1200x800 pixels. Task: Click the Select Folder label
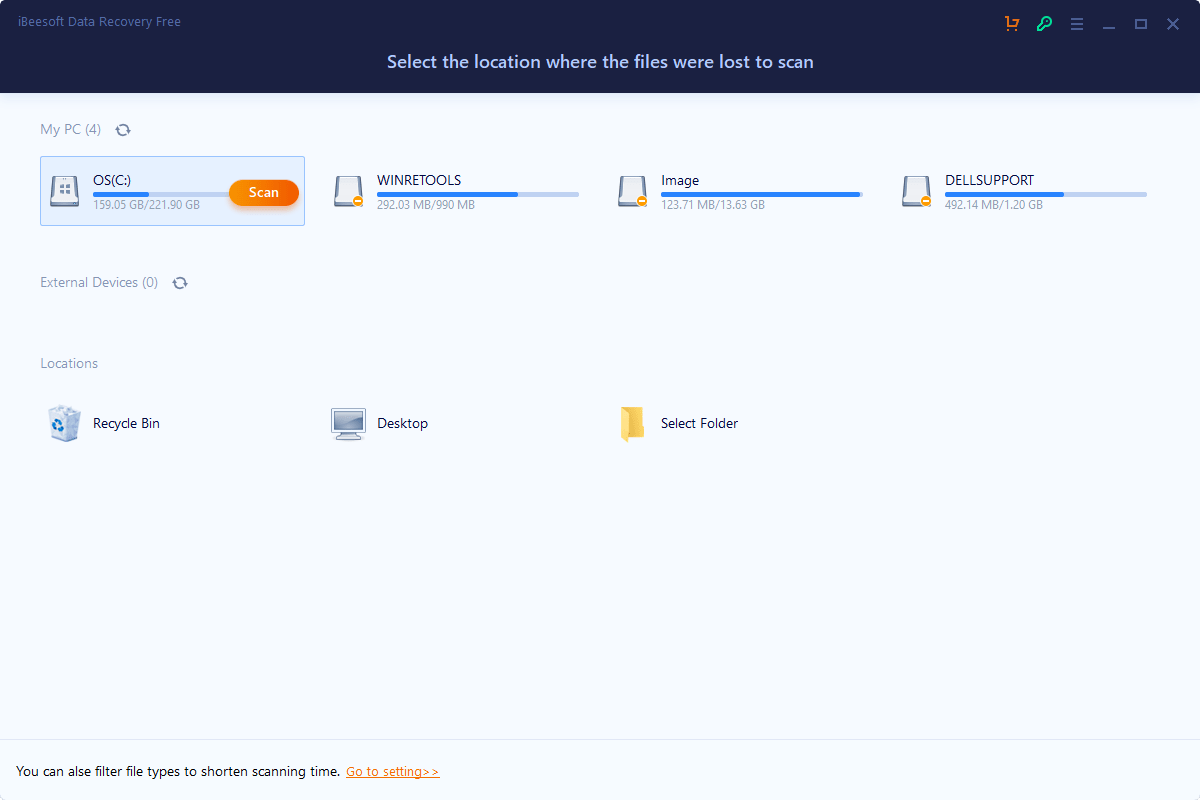click(x=699, y=424)
